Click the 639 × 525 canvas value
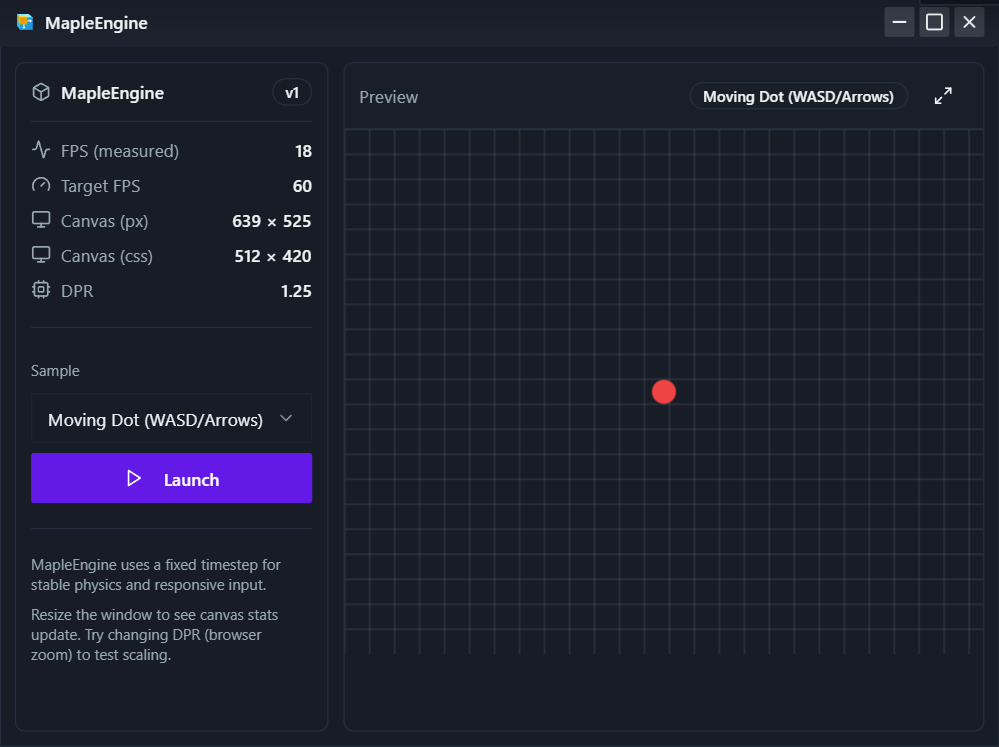The image size is (999, 747). point(271,221)
